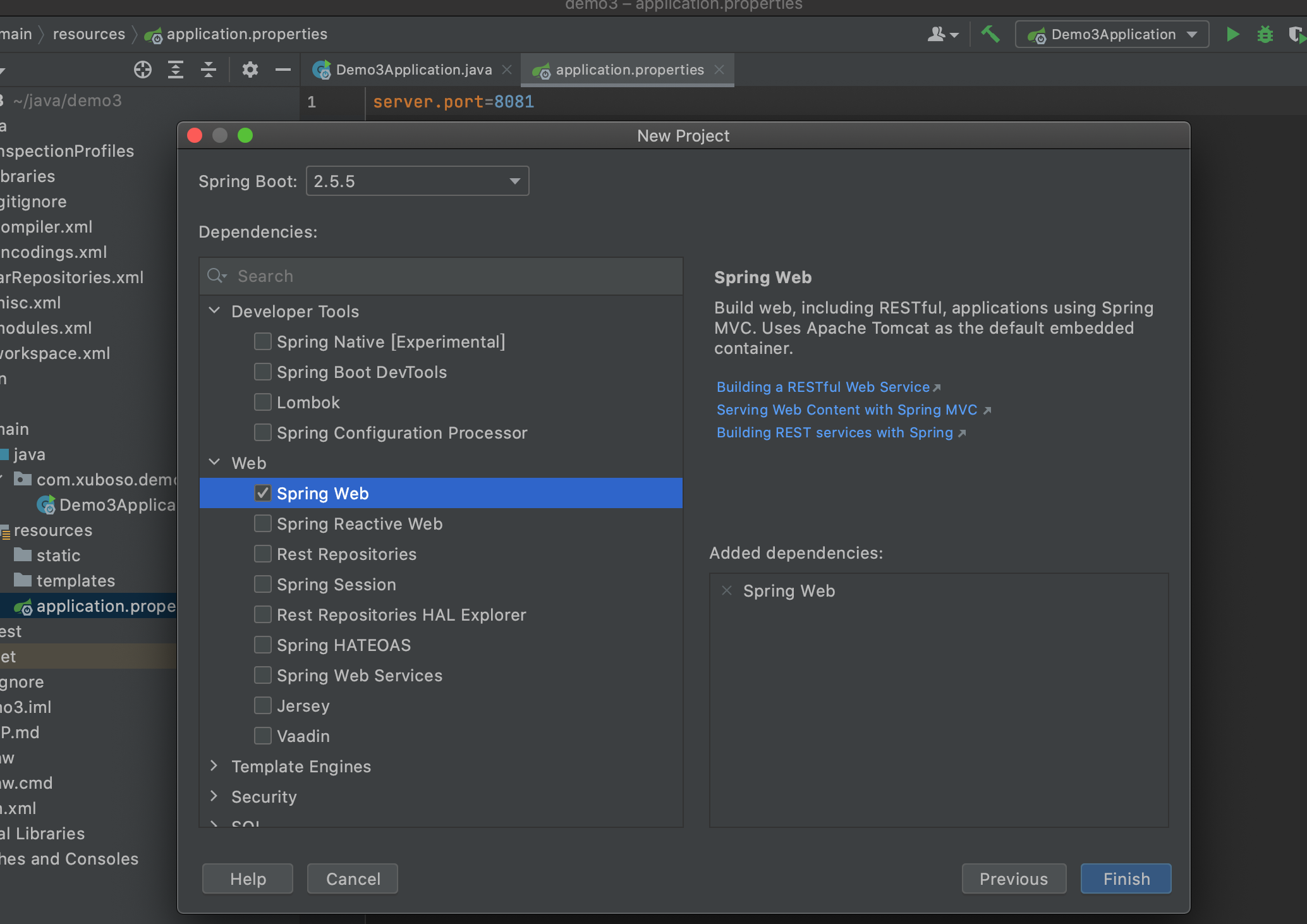Enable Spring Boot DevTools checkbox
Image resolution: width=1307 pixels, height=924 pixels.
point(263,372)
